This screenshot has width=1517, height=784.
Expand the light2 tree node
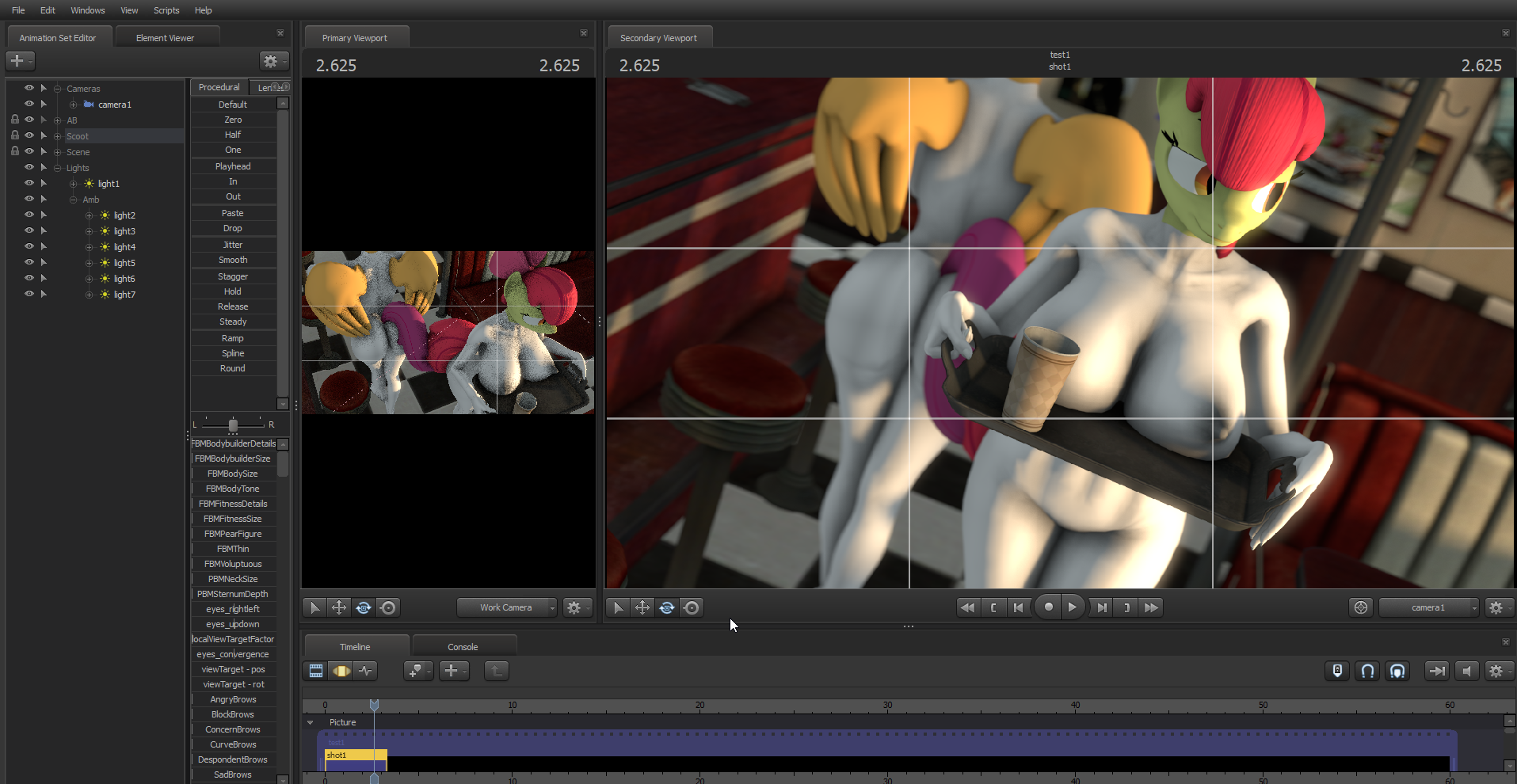click(x=89, y=215)
